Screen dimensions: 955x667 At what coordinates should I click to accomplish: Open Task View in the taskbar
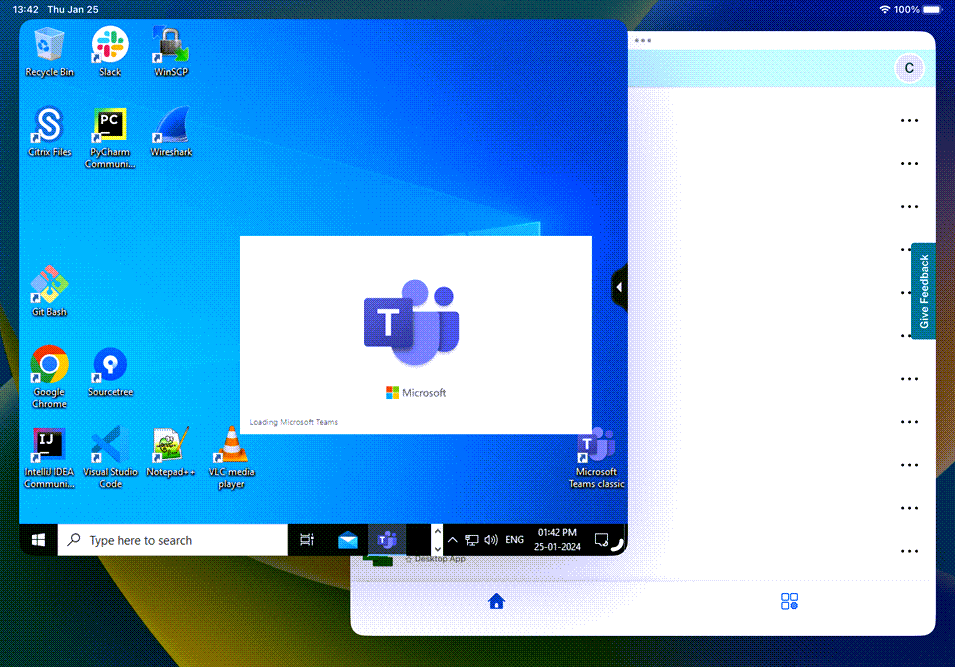[x=307, y=540]
